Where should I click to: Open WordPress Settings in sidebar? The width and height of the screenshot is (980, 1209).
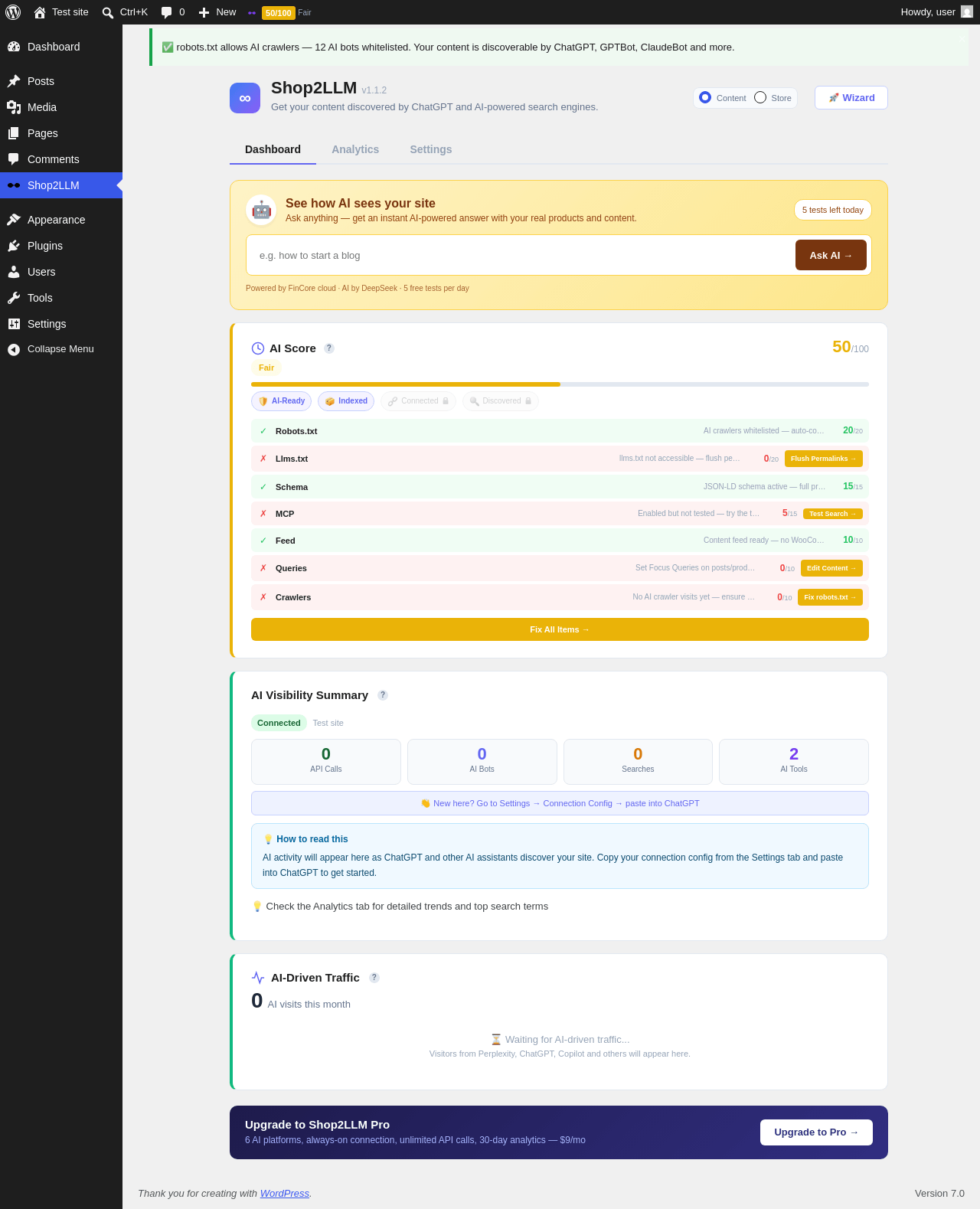click(x=61, y=324)
